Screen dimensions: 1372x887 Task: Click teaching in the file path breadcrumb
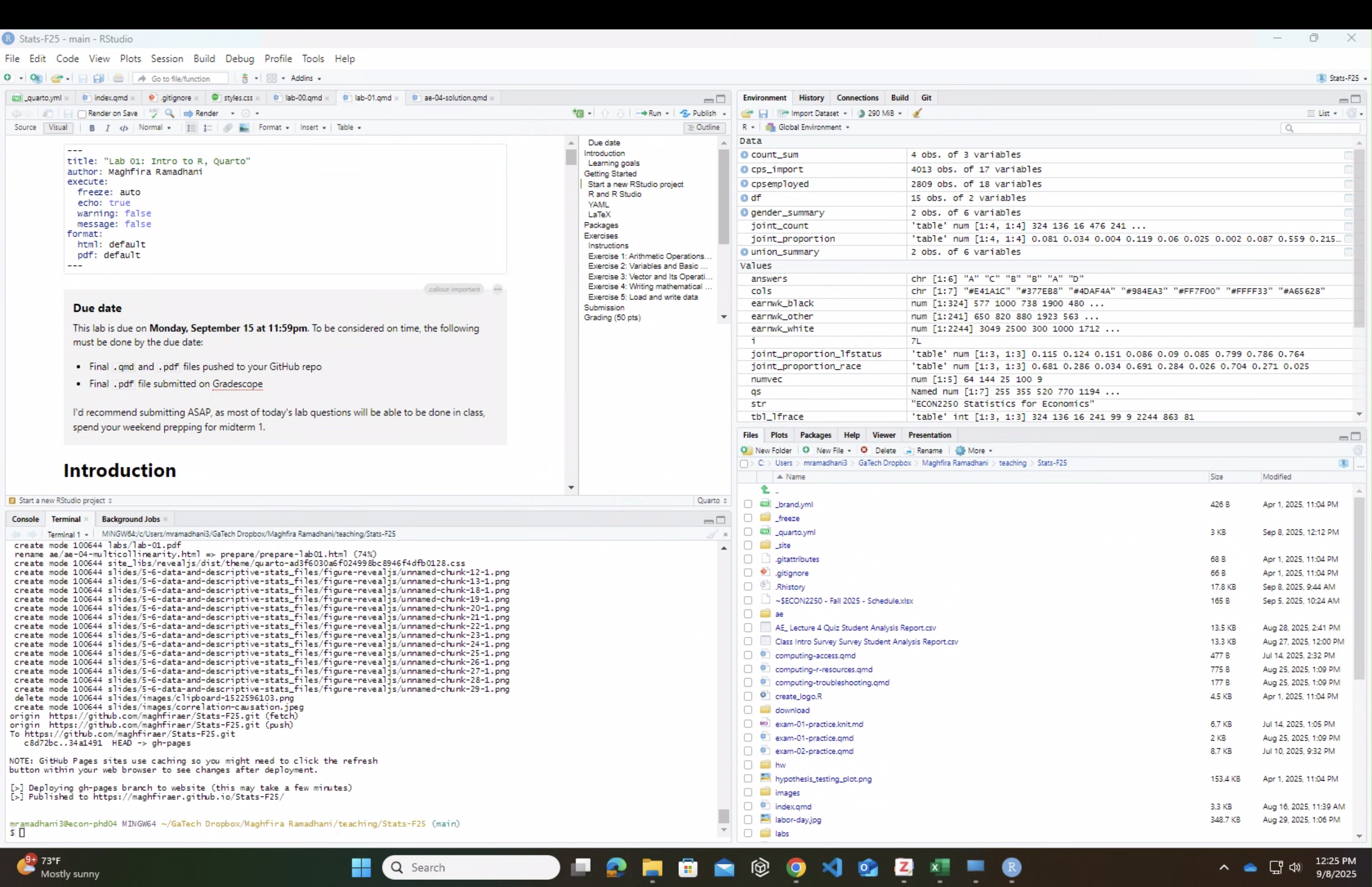(1012, 463)
